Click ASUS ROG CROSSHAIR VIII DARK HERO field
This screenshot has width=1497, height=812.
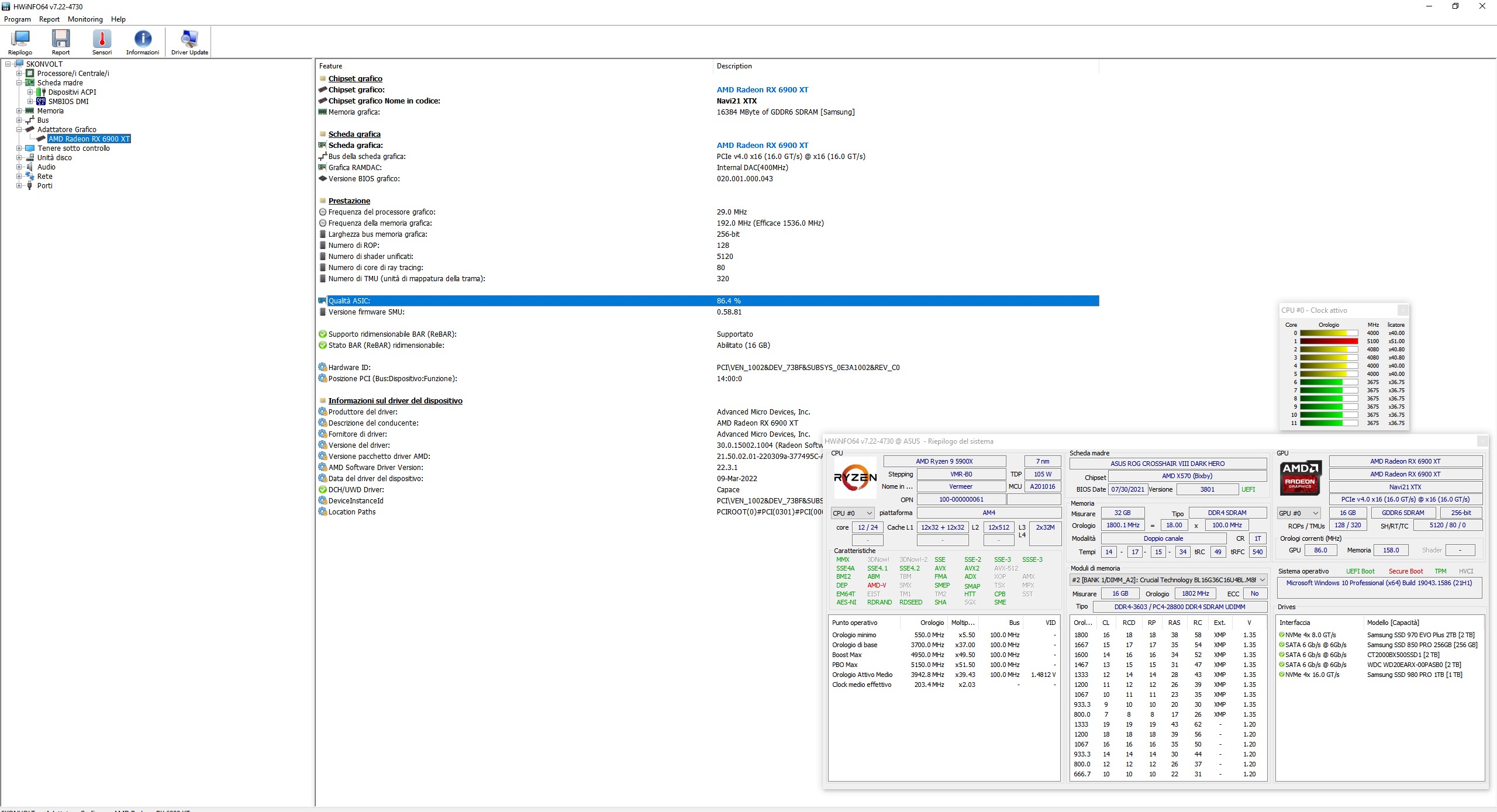point(1168,464)
